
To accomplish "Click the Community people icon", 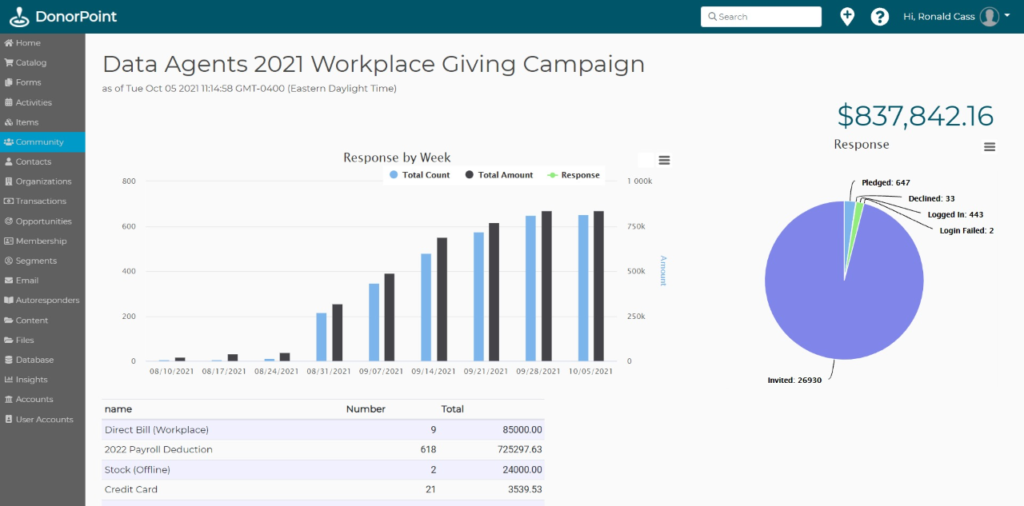I will click(8, 142).
